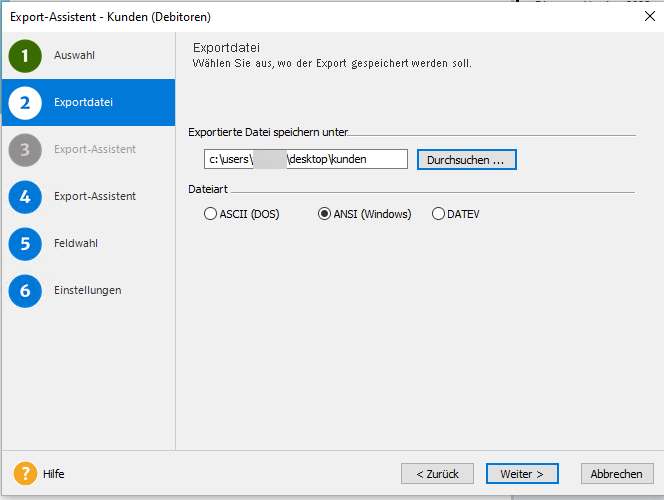Select the ASCII (DOS) file type option

pyautogui.click(x=210, y=214)
